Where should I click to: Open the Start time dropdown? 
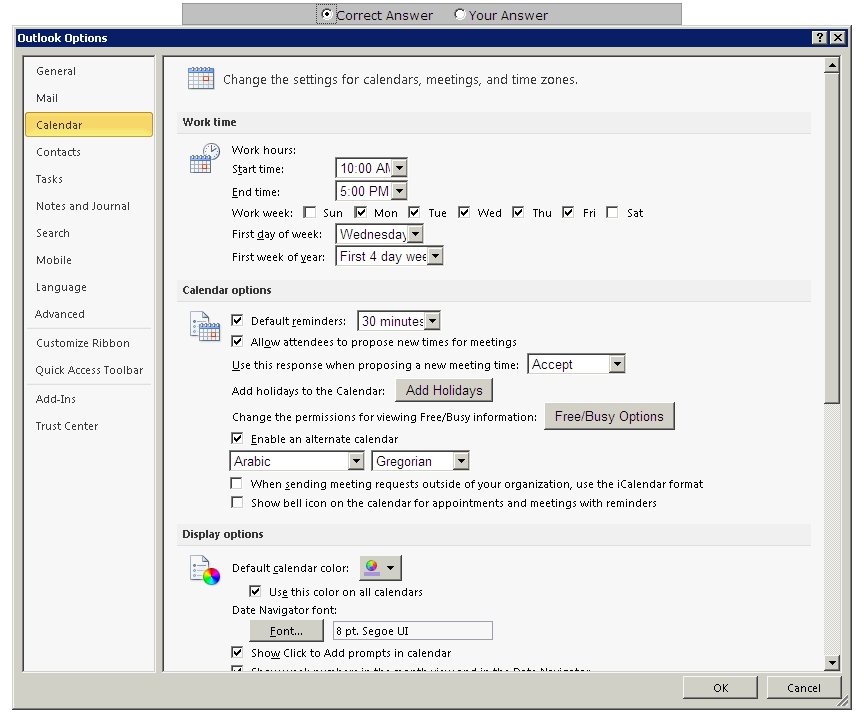click(399, 168)
